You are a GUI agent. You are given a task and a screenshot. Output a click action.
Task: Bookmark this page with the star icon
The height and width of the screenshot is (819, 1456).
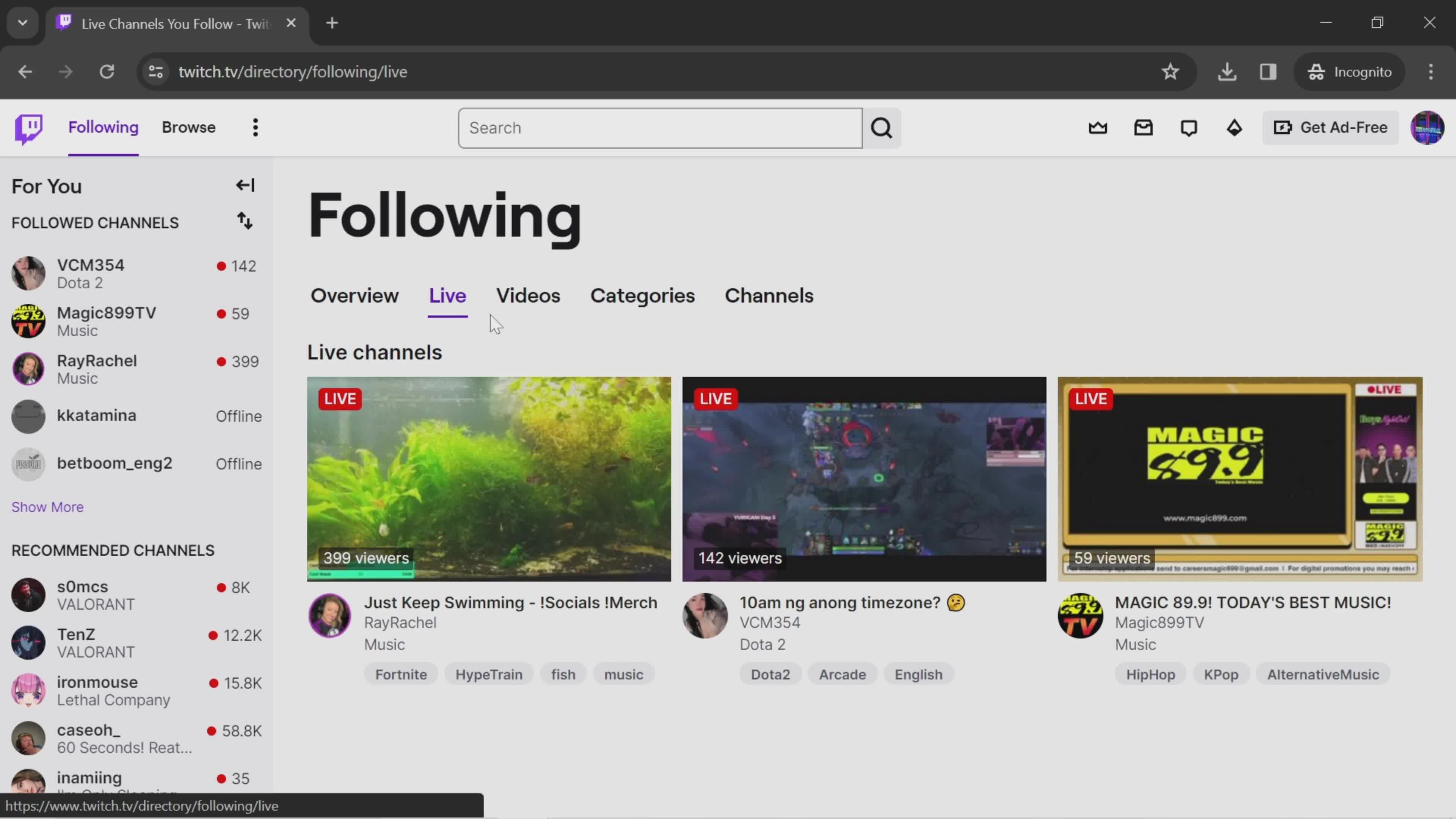tap(1170, 72)
